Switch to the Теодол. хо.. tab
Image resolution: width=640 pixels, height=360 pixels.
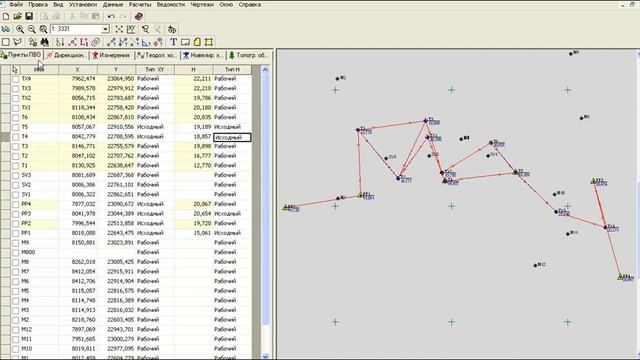point(157,55)
